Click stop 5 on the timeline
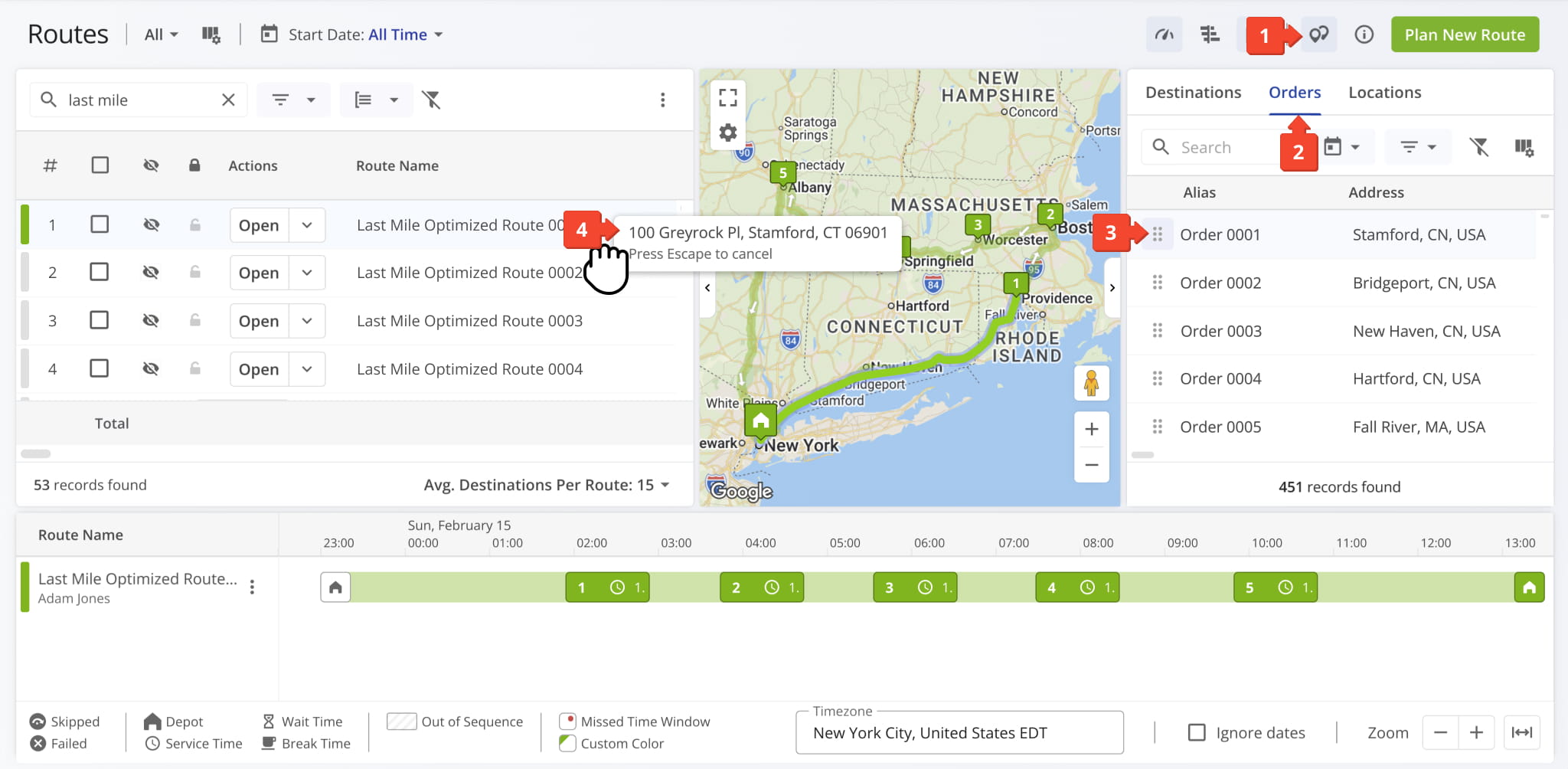Viewport: 1568px width, 769px height. point(1276,587)
